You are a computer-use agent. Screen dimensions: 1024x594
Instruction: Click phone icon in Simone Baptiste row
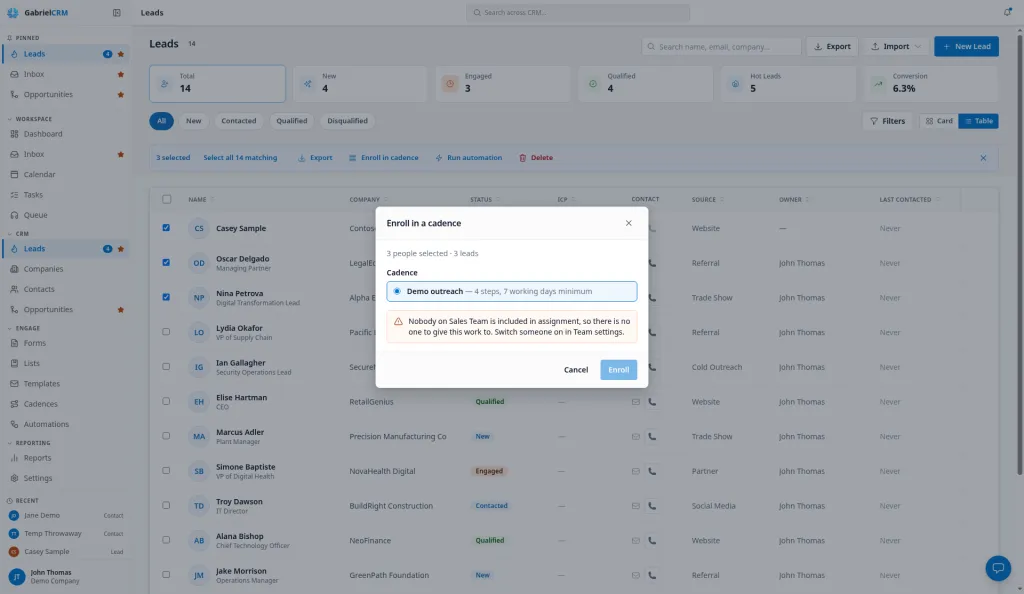tap(652, 471)
